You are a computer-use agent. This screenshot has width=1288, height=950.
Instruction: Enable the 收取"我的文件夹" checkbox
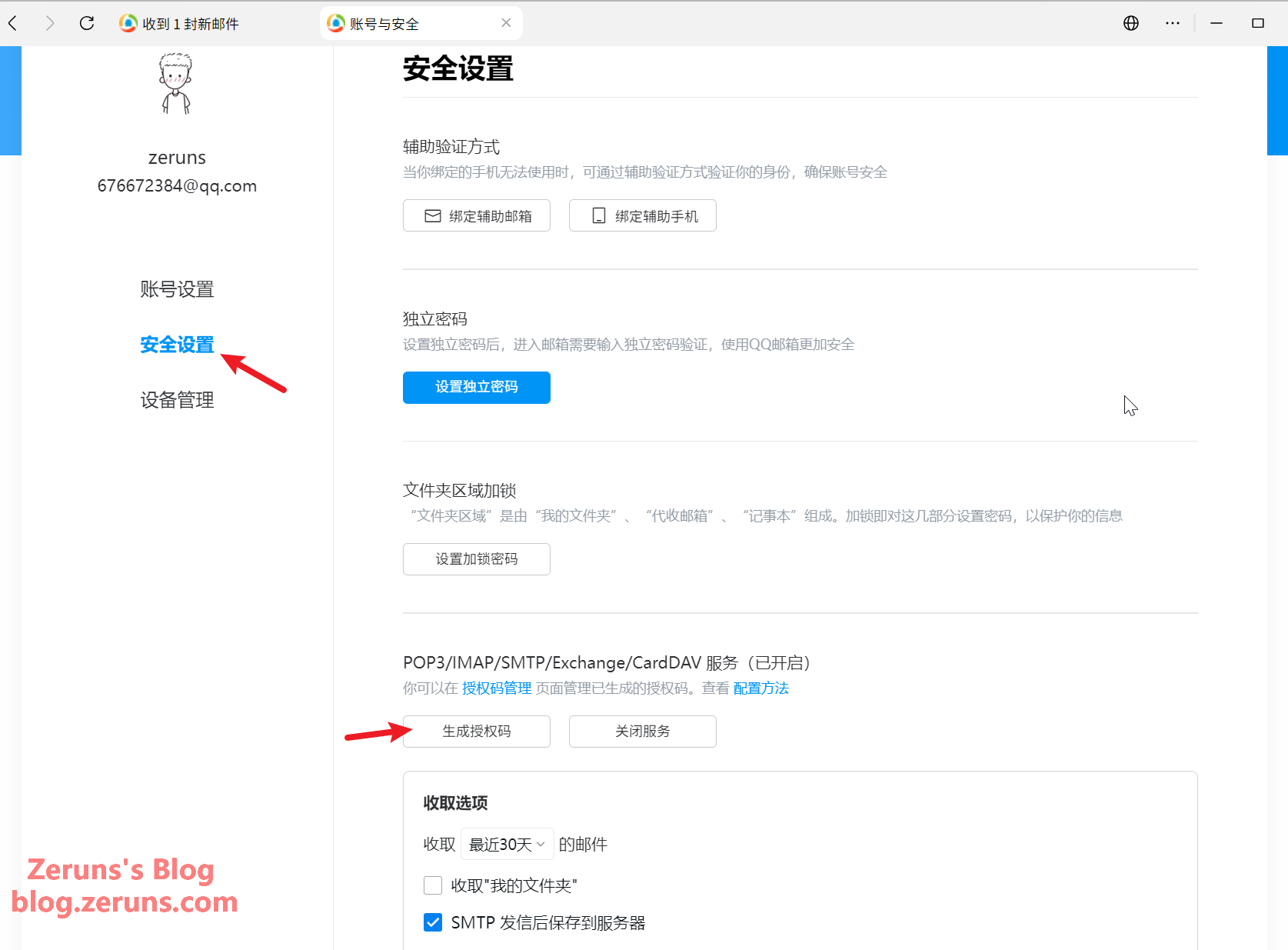433,885
